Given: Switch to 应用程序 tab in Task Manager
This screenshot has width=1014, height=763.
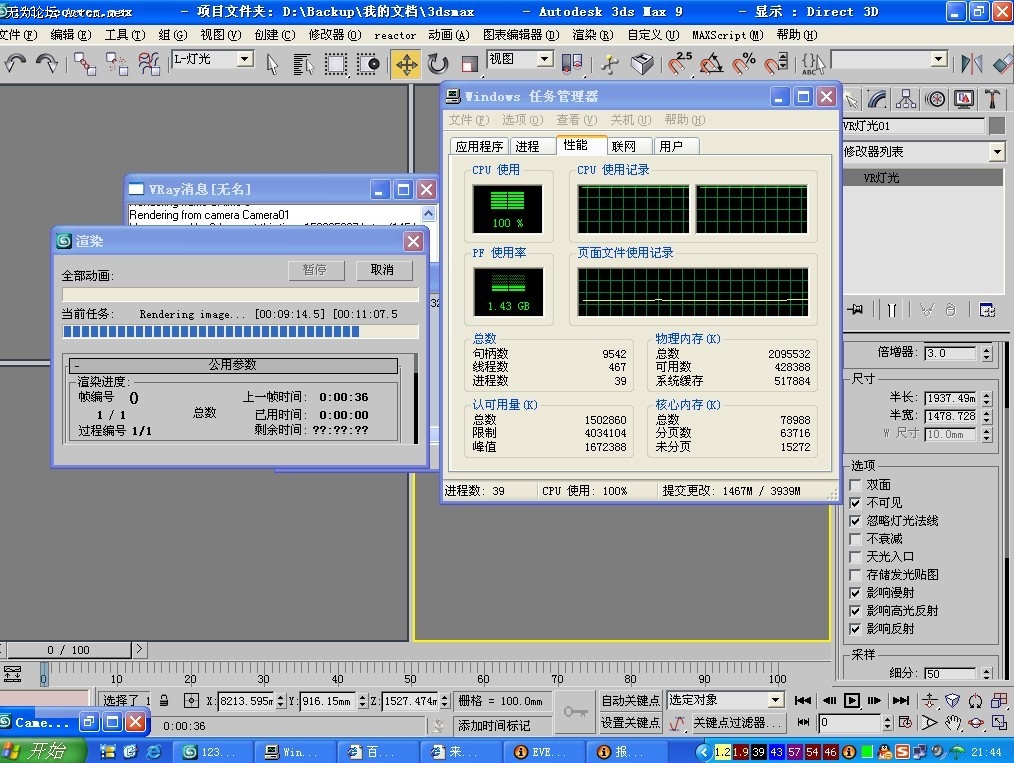Looking at the screenshot, I should click(x=479, y=147).
